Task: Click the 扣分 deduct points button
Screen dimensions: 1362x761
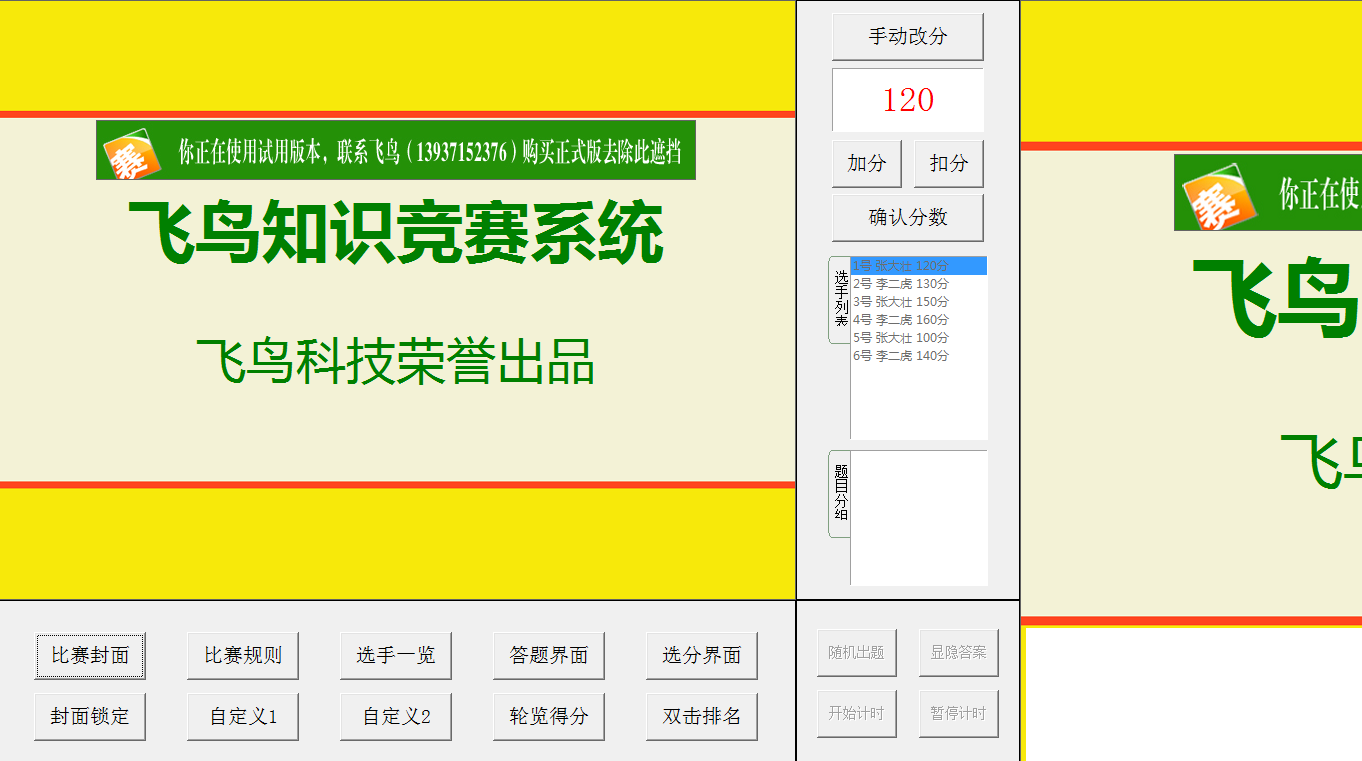Action: [948, 163]
